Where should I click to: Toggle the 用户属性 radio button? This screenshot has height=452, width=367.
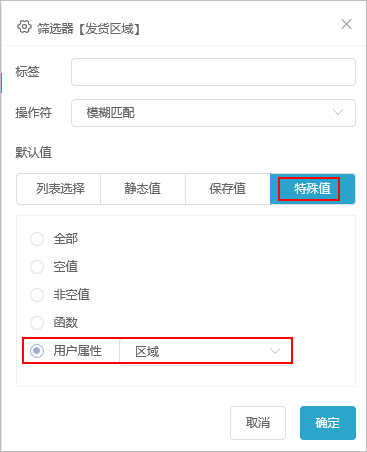[37, 351]
